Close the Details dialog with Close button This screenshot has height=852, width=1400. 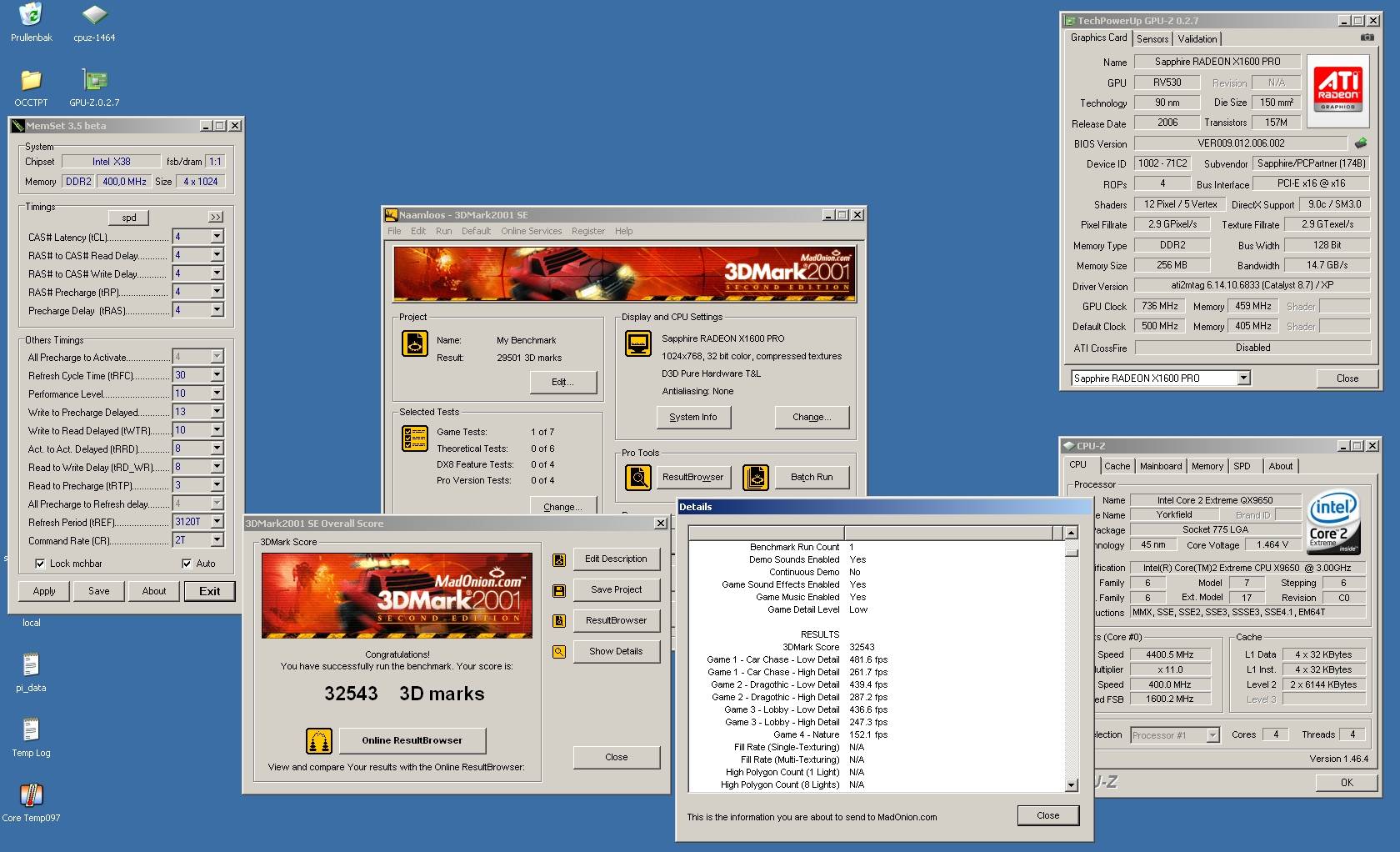coord(1048,815)
